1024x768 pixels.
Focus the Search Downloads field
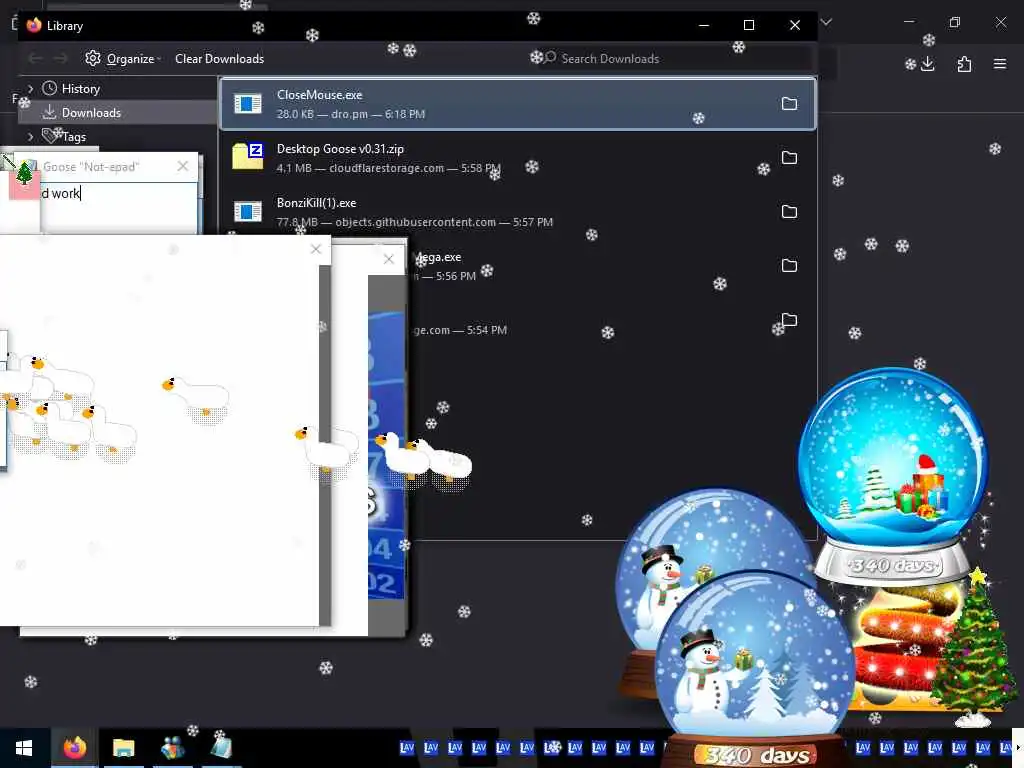pos(673,59)
